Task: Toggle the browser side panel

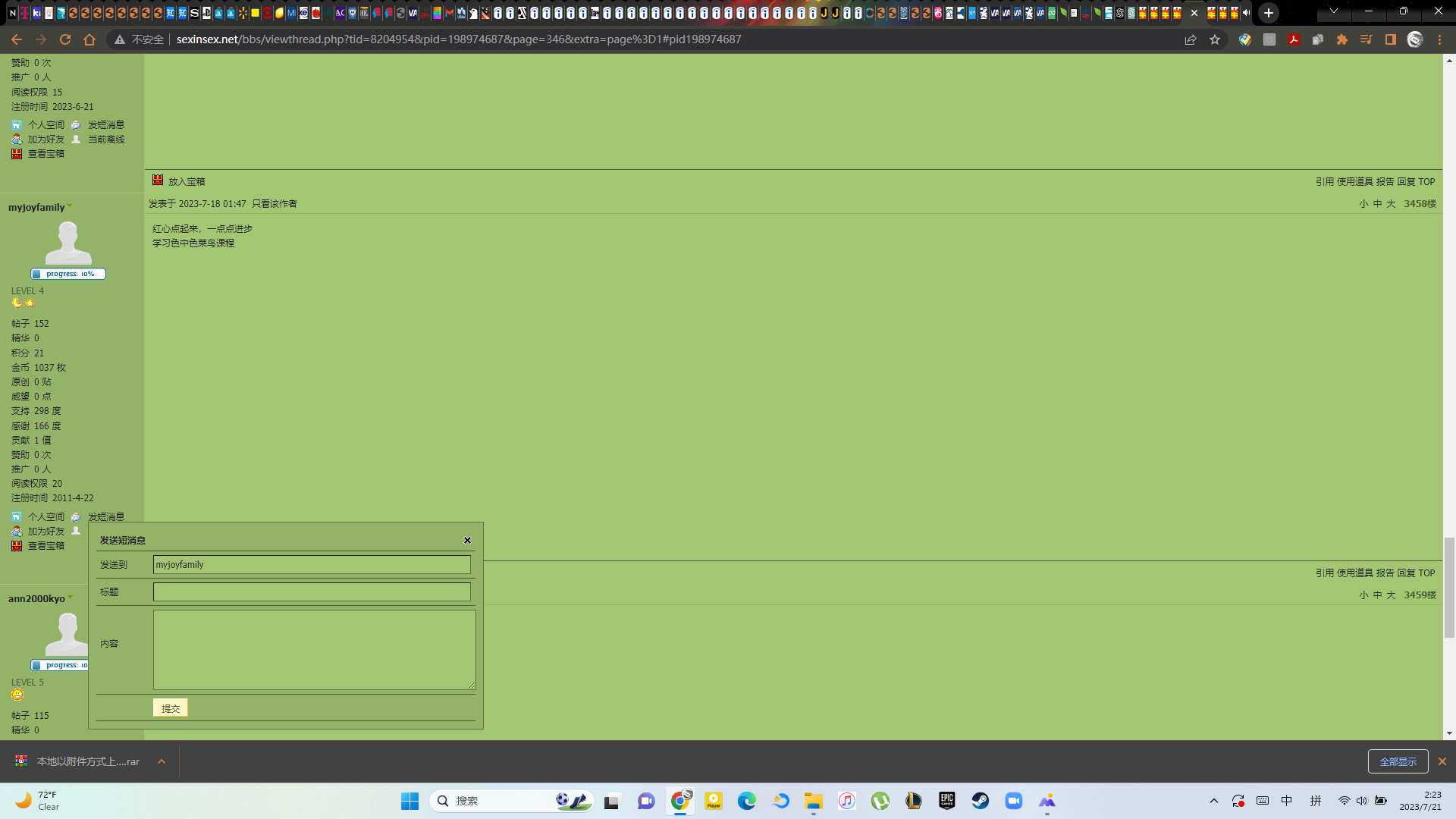Action: pyautogui.click(x=1391, y=39)
